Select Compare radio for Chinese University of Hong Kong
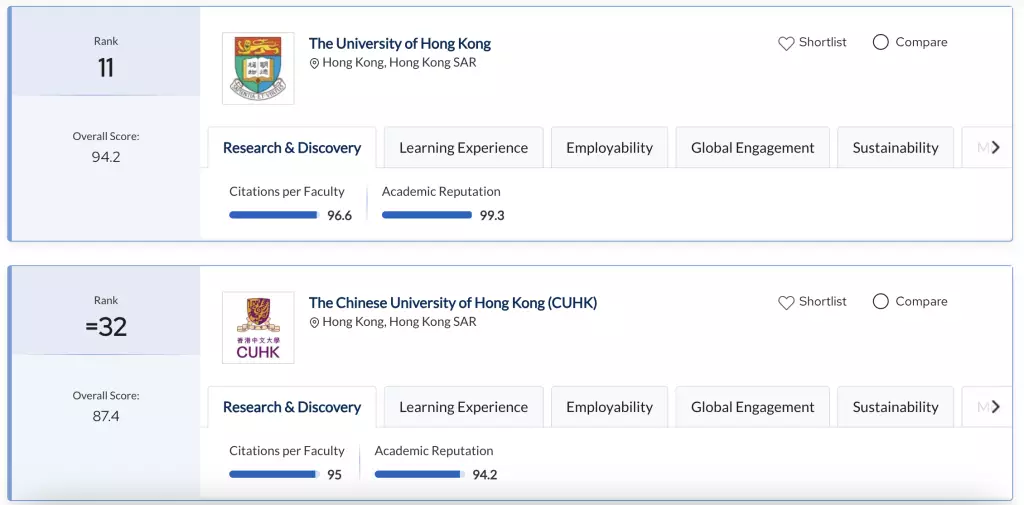The width and height of the screenshot is (1024, 505). pyautogui.click(x=880, y=302)
